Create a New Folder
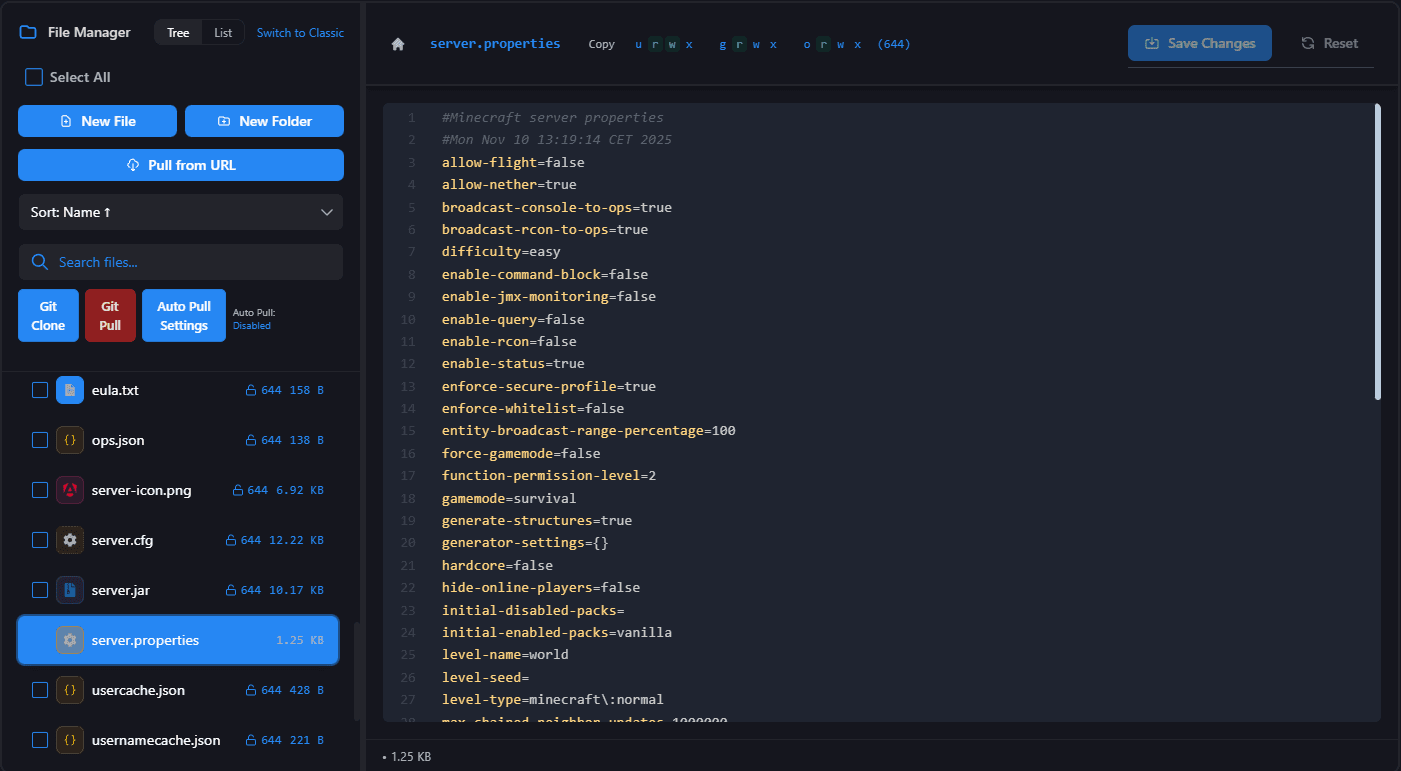Screen dimensions: 1401x771 click(264, 121)
